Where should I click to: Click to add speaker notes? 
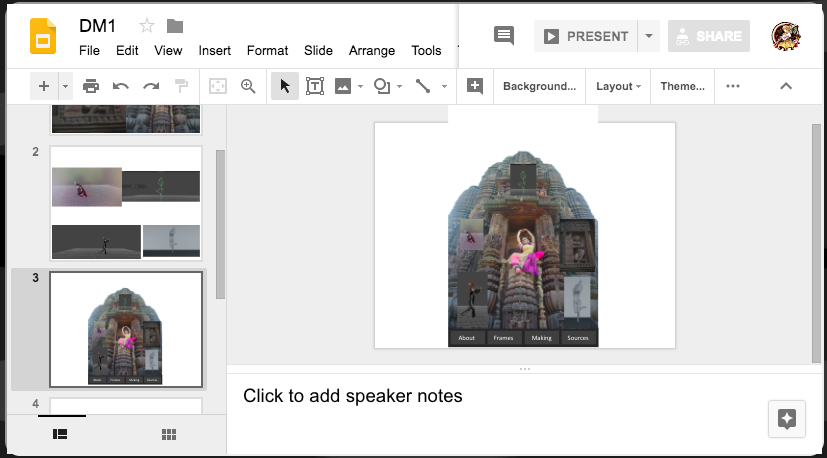(353, 396)
